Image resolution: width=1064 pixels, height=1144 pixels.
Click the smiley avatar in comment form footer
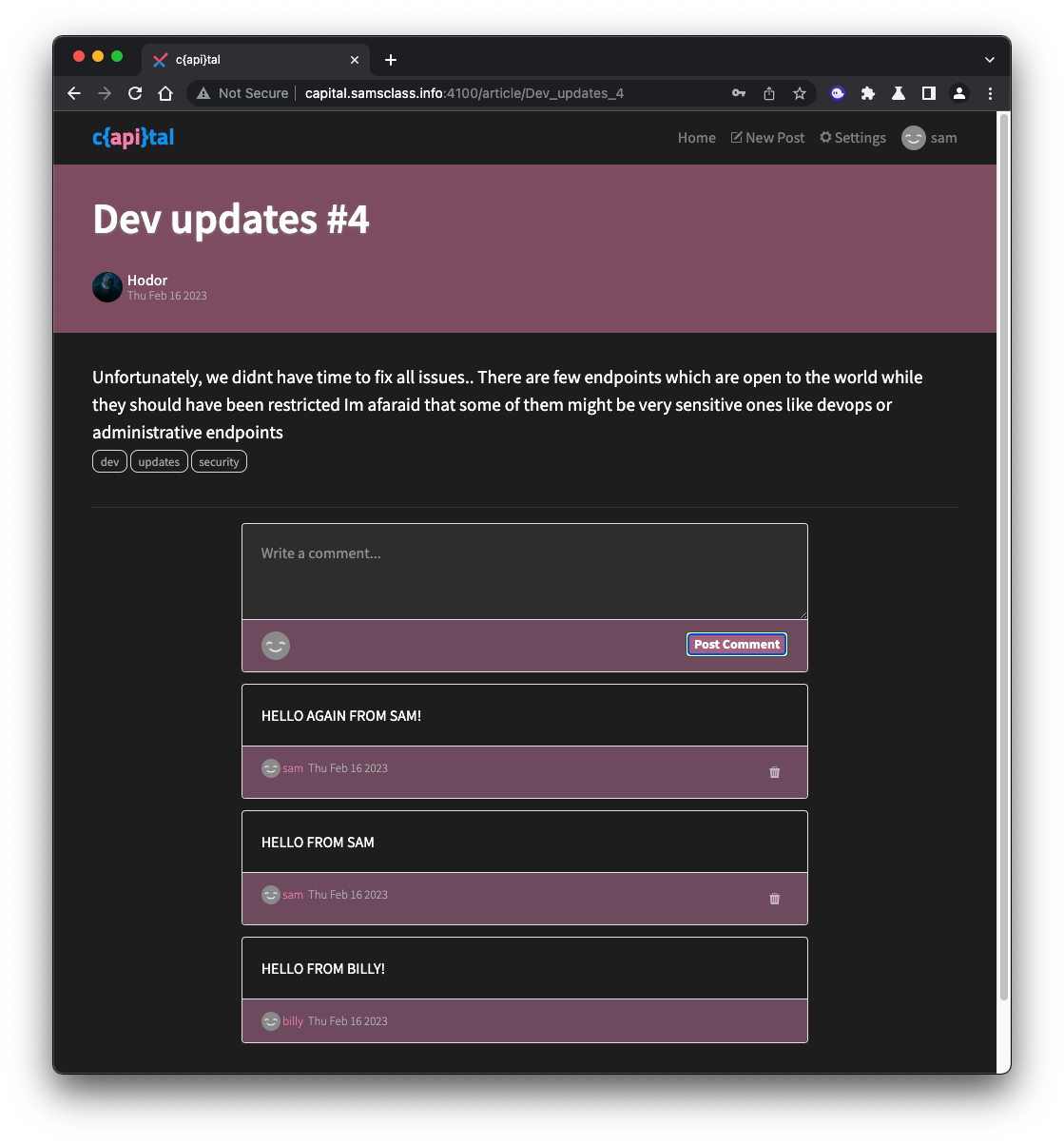(276, 646)
